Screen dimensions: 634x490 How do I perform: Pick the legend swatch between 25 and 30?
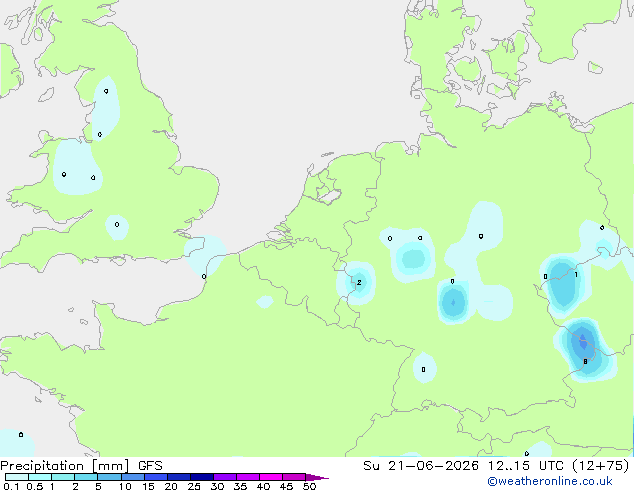tap(202, 477)
